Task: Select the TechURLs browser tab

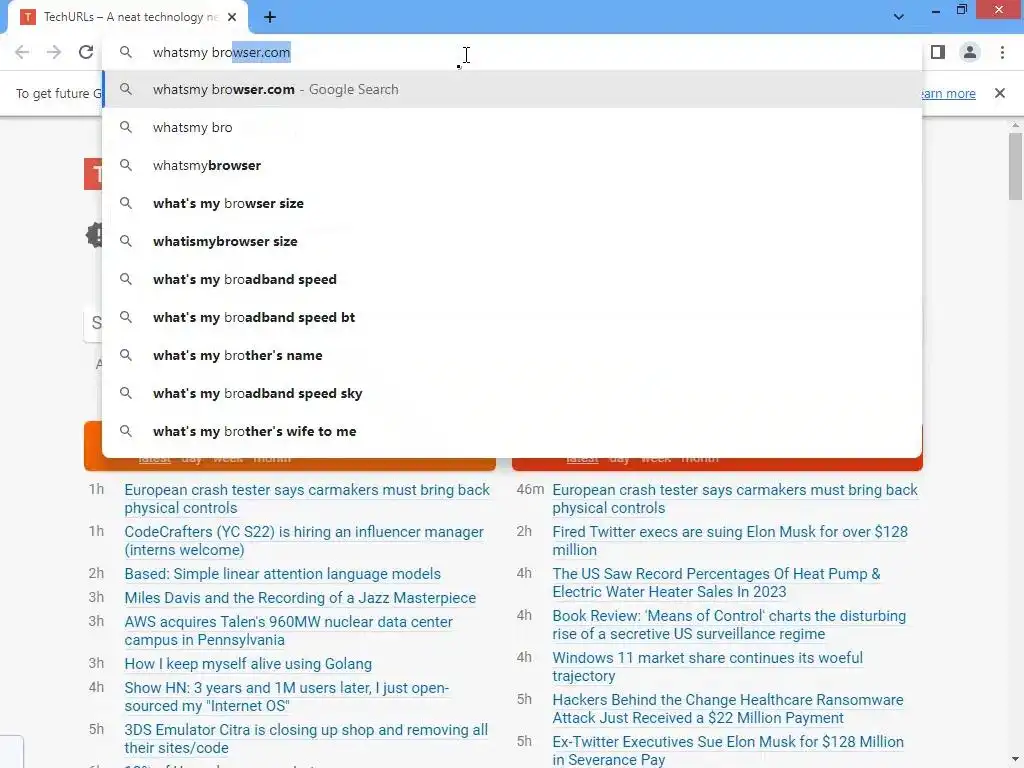Action: coord(128,17)
